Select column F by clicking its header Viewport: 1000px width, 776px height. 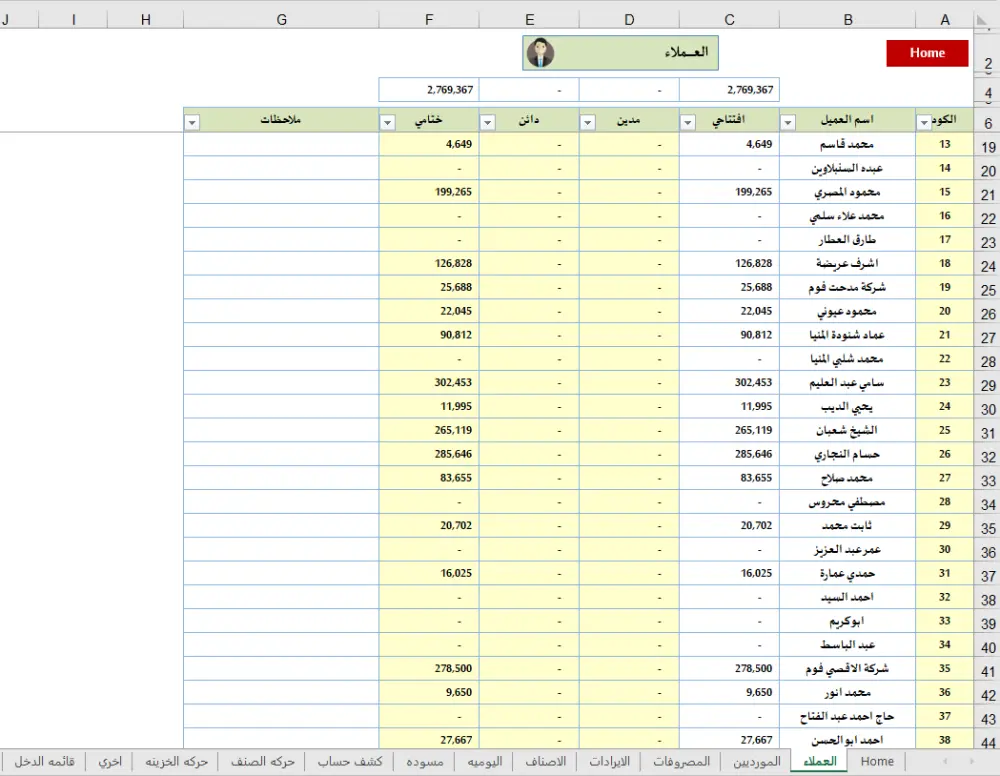pos(428,19)
